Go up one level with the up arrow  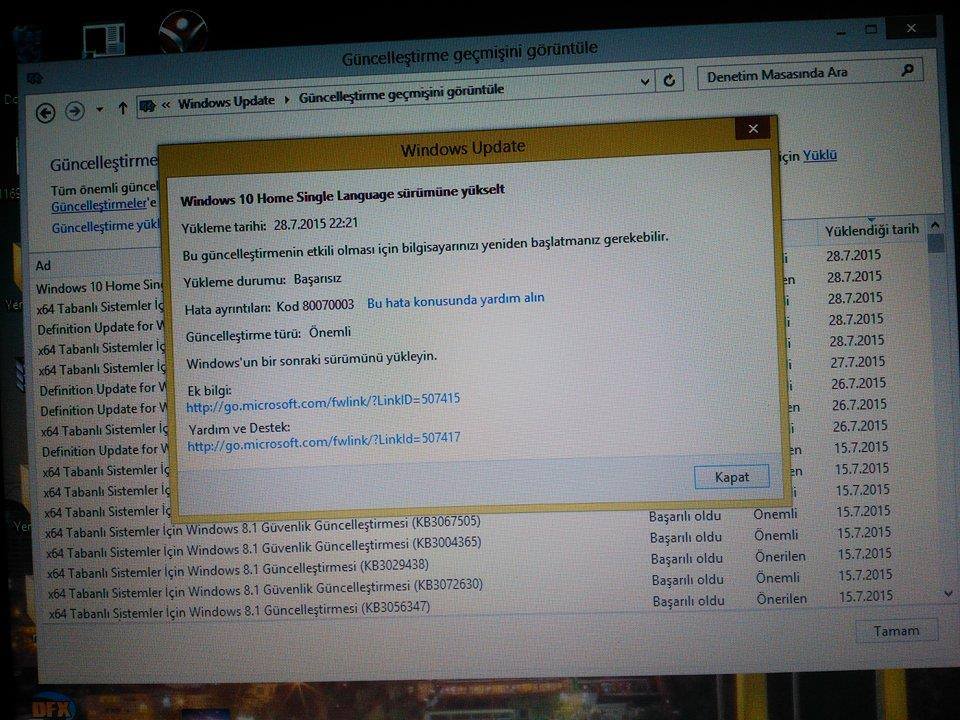[x=122, y=108]
